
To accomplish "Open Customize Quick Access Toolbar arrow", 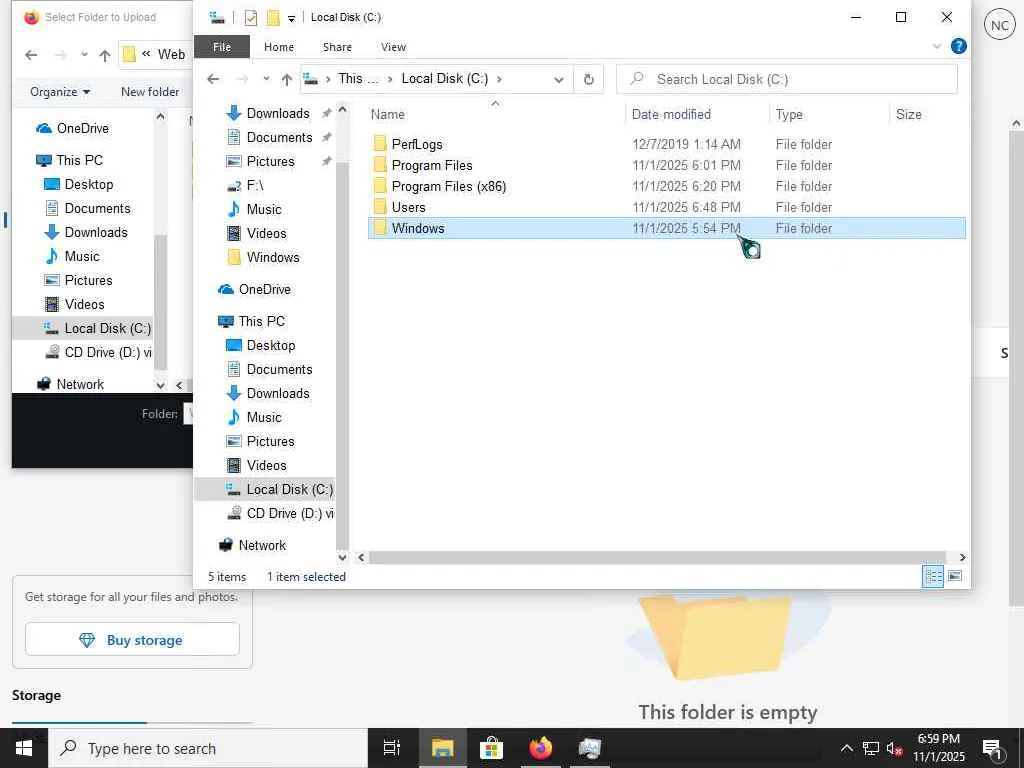I will click(291, 18).
